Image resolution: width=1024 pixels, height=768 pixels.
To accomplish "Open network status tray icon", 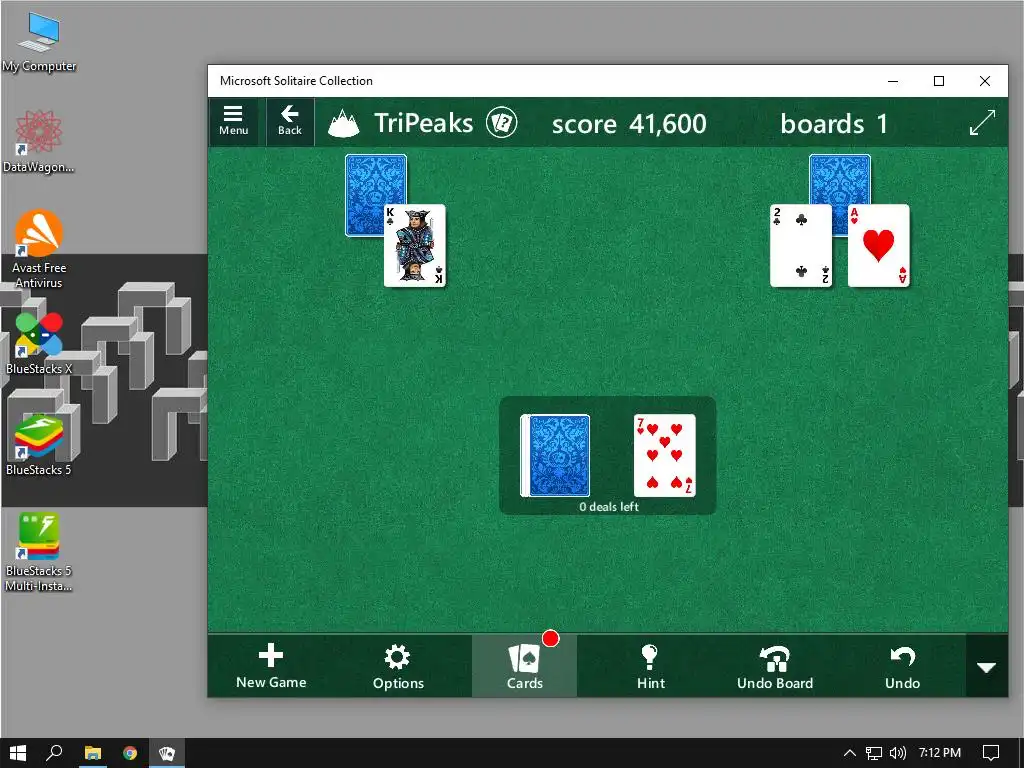I will (x=873, y=753).
